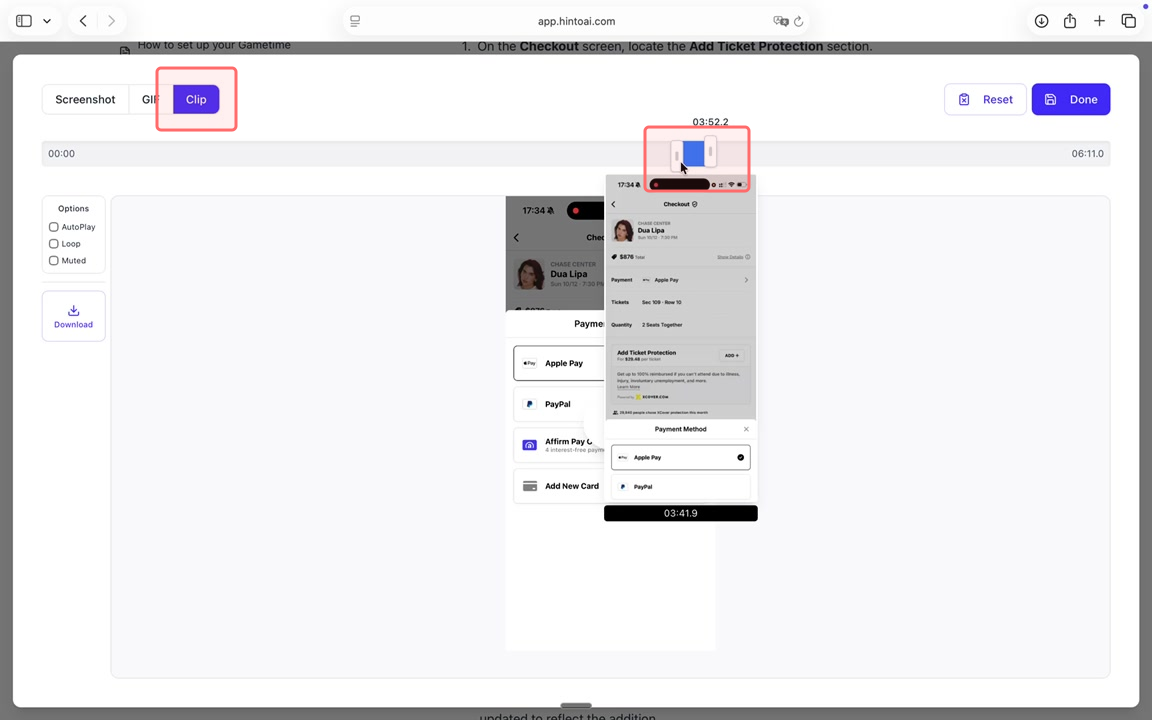Open a new tab with plus icon
1152x720 pixels.
click(x=1099, y=21)
